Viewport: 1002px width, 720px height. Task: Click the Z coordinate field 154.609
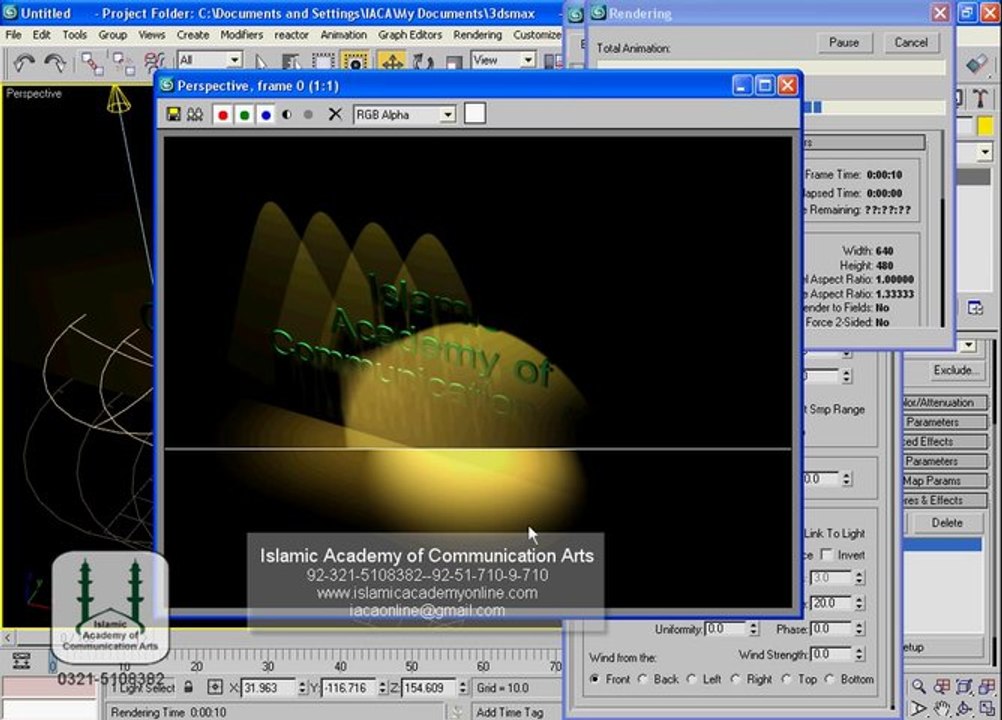[x=428, y=688]
